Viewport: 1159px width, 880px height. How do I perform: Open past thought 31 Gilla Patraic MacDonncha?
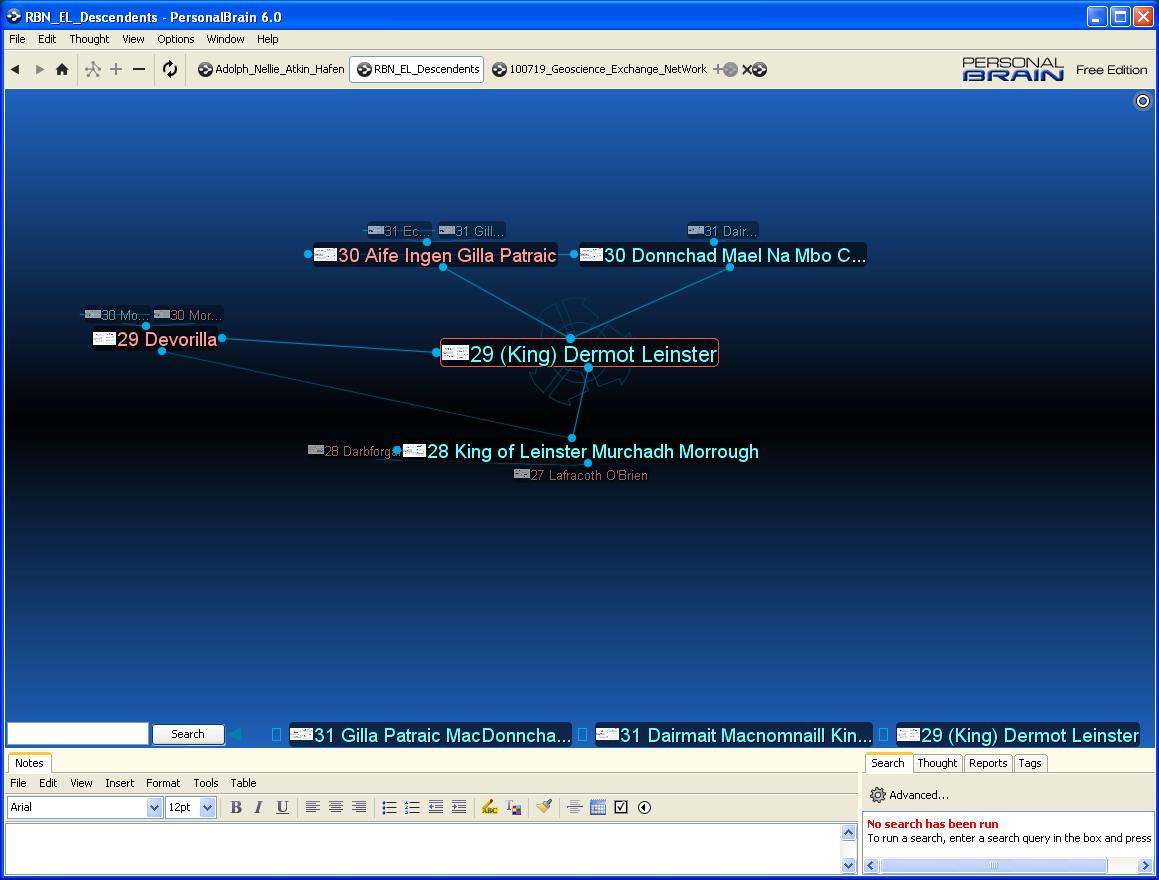[431, 735]
